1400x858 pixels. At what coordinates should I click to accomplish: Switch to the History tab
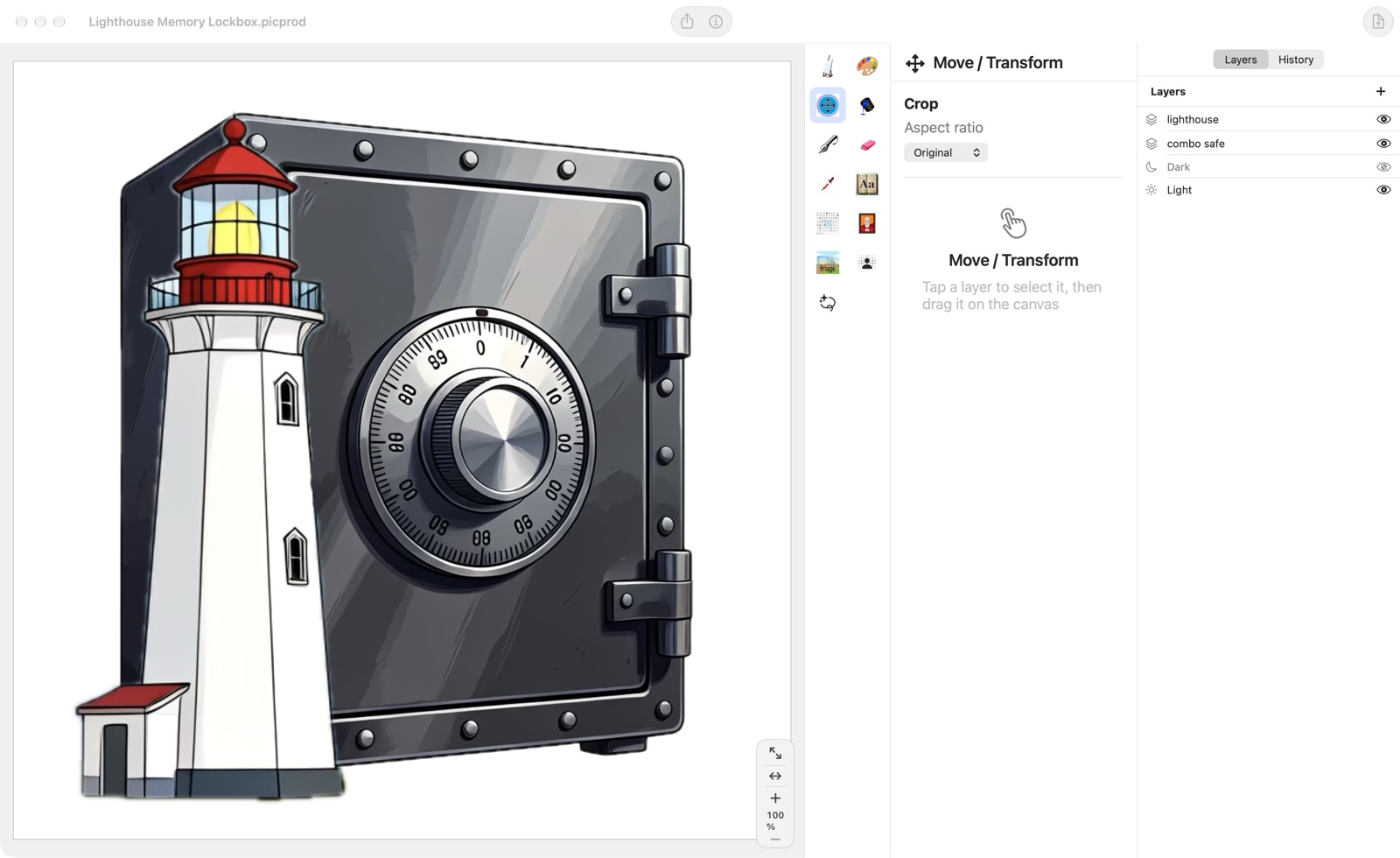[1296, 60]
